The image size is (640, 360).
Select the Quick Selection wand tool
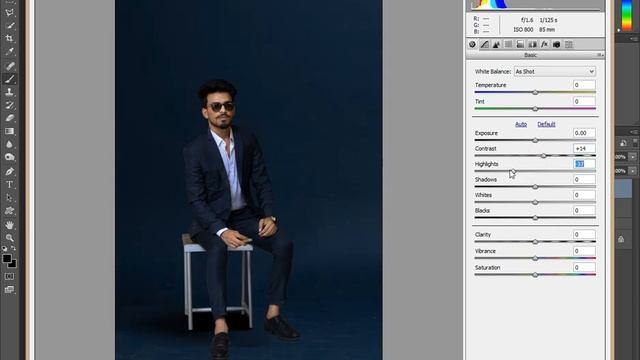(x=9, y=25)
